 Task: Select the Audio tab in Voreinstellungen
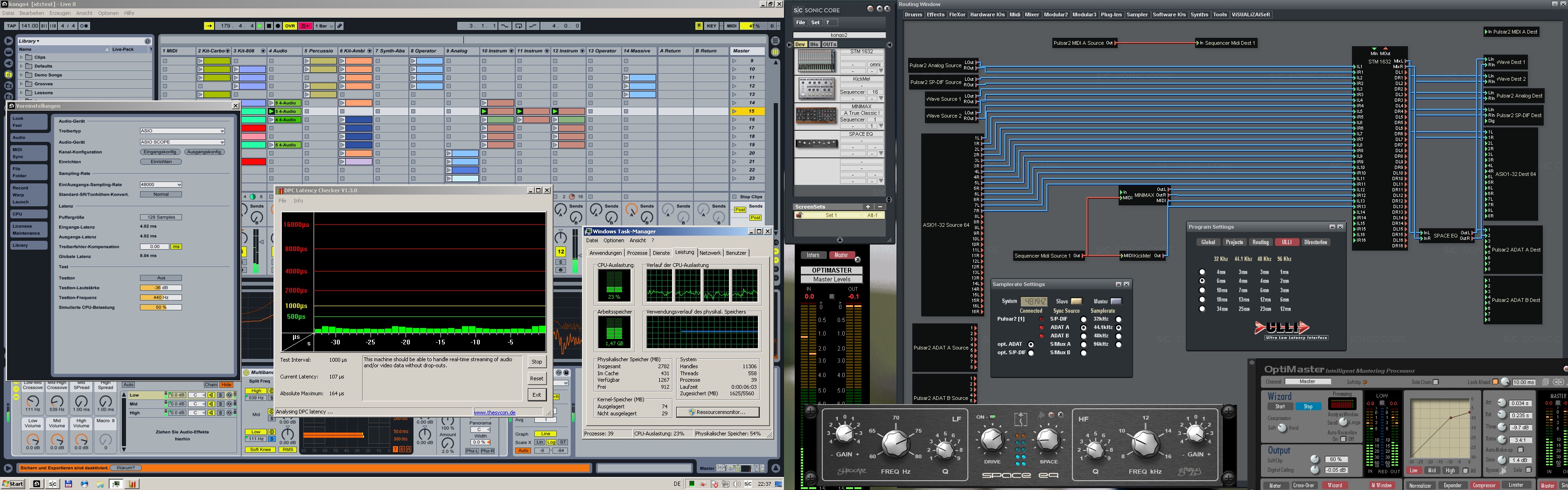pos(28,138)
